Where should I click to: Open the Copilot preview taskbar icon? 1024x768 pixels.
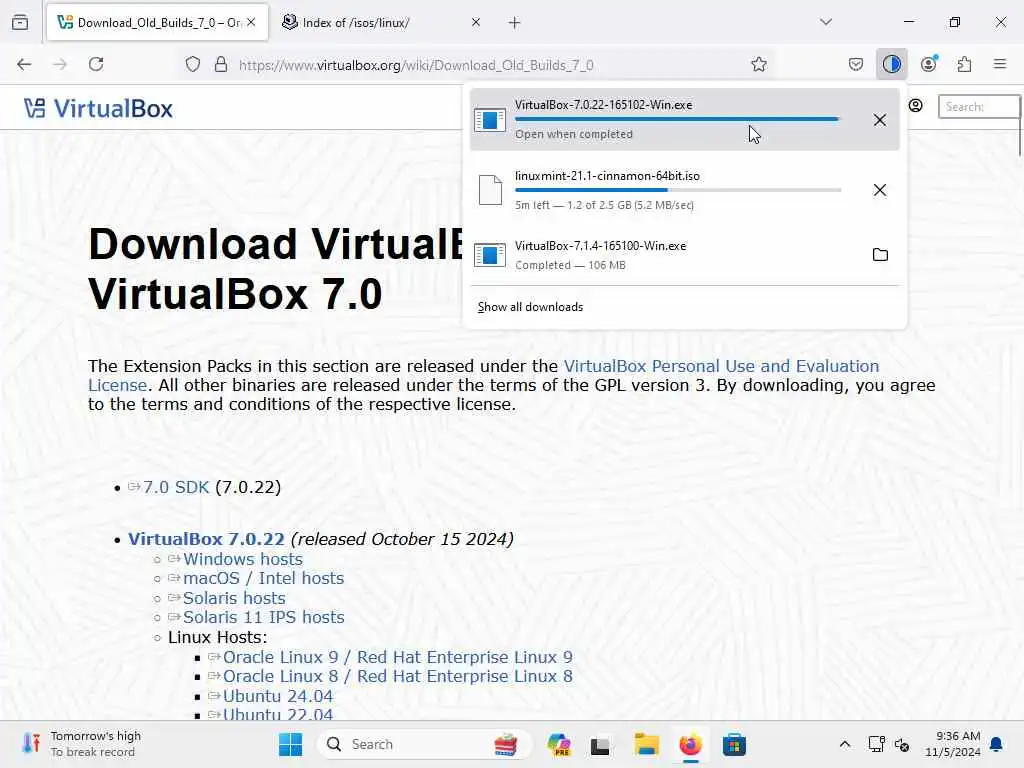(559, 744)
